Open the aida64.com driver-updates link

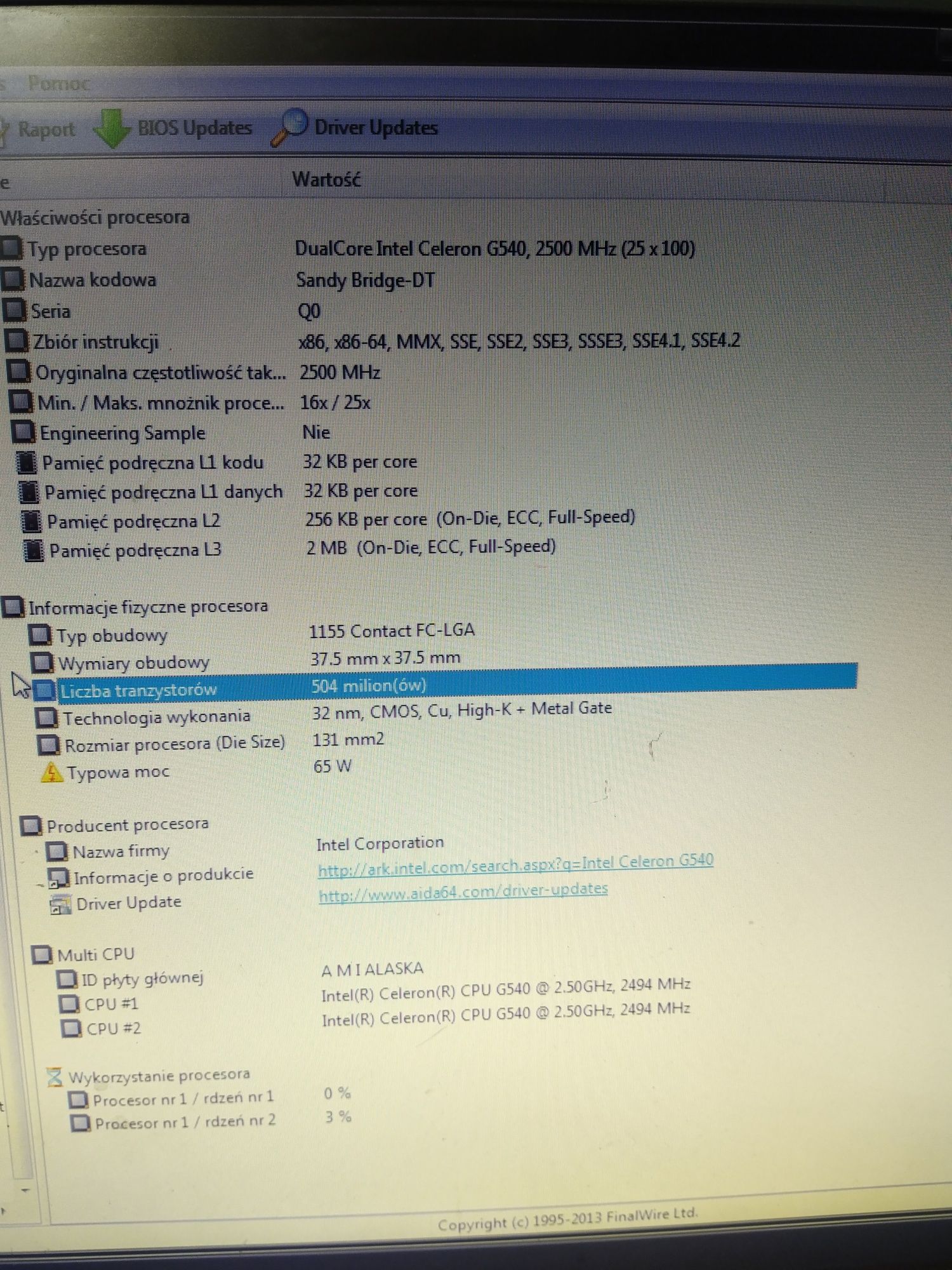[463, 892]
